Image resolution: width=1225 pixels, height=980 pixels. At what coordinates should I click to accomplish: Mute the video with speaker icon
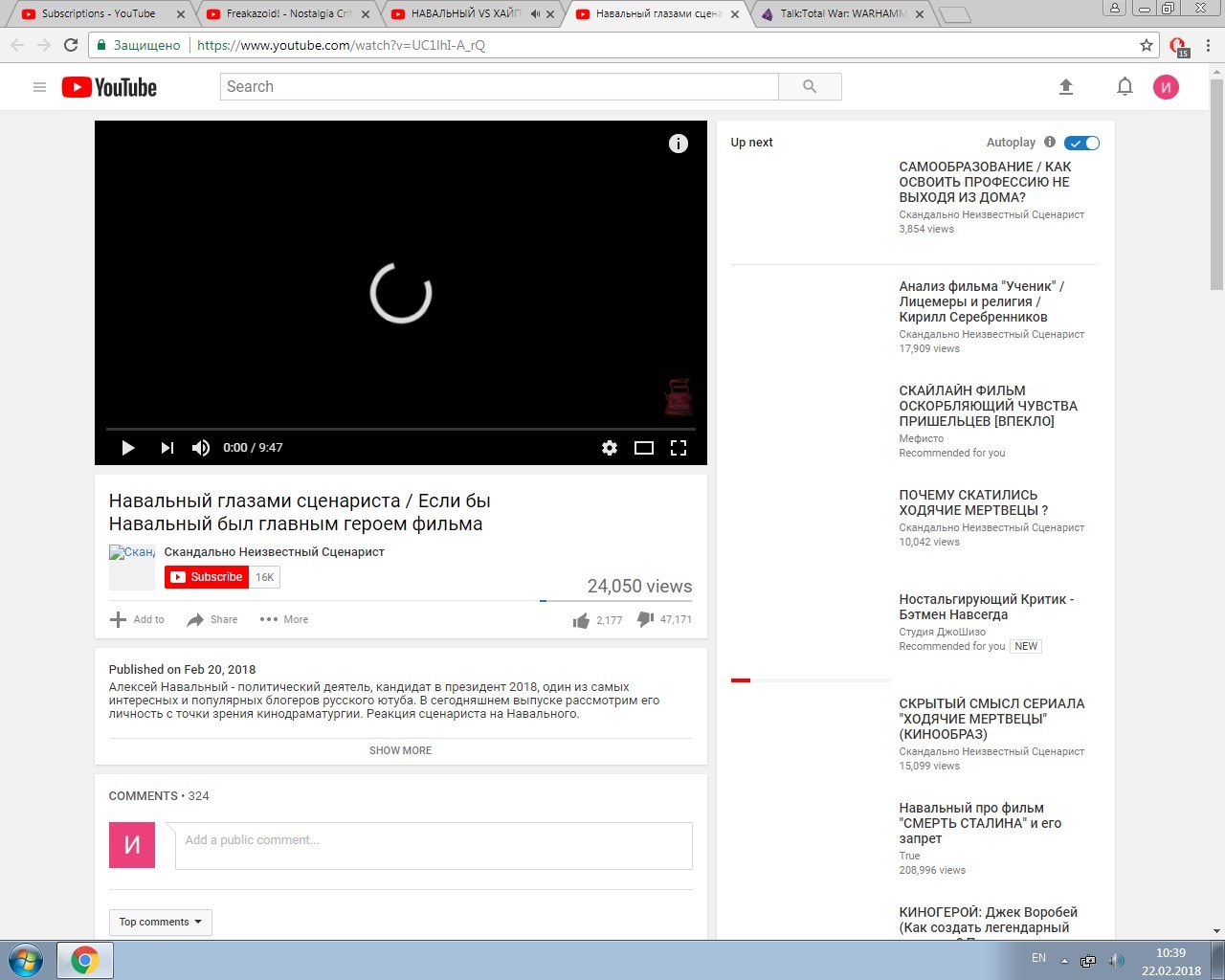point(201,448)
